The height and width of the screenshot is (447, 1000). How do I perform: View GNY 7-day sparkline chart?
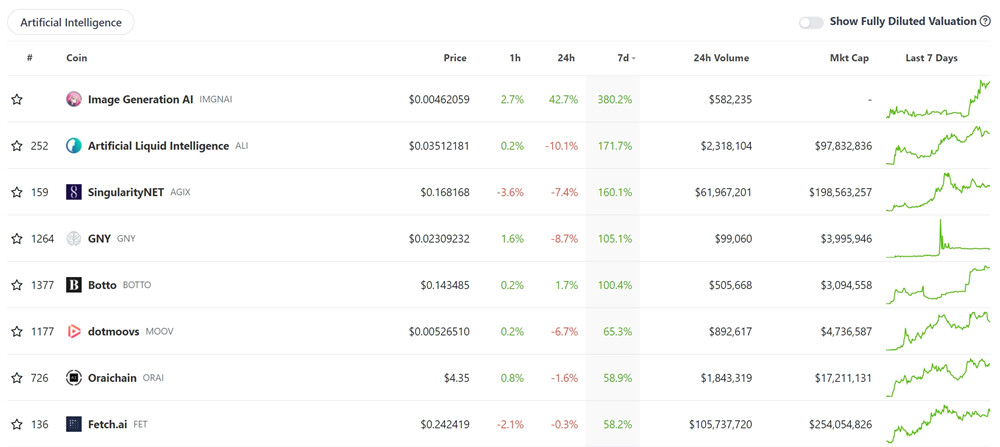tap(938, 238)
